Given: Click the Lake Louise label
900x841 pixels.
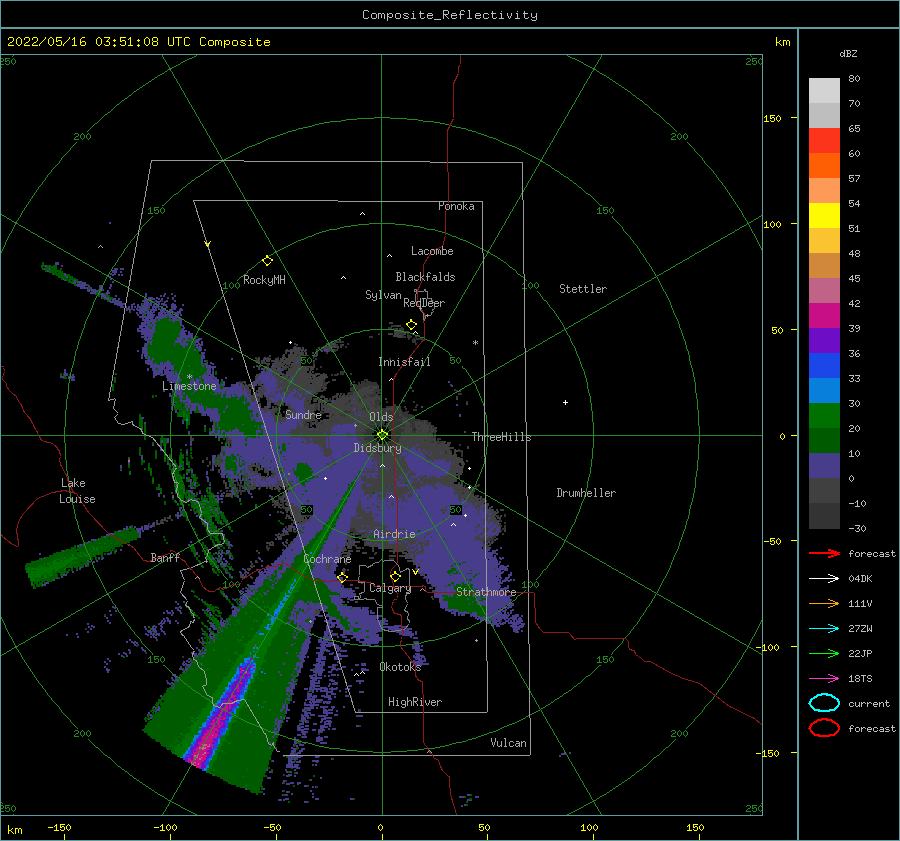Looking at the screenshot, I should point(77,491).
